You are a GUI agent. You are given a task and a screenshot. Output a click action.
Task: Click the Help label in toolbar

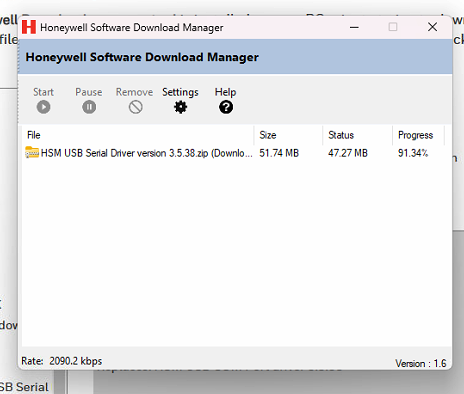pyautogui.click(x=225, y=92)
